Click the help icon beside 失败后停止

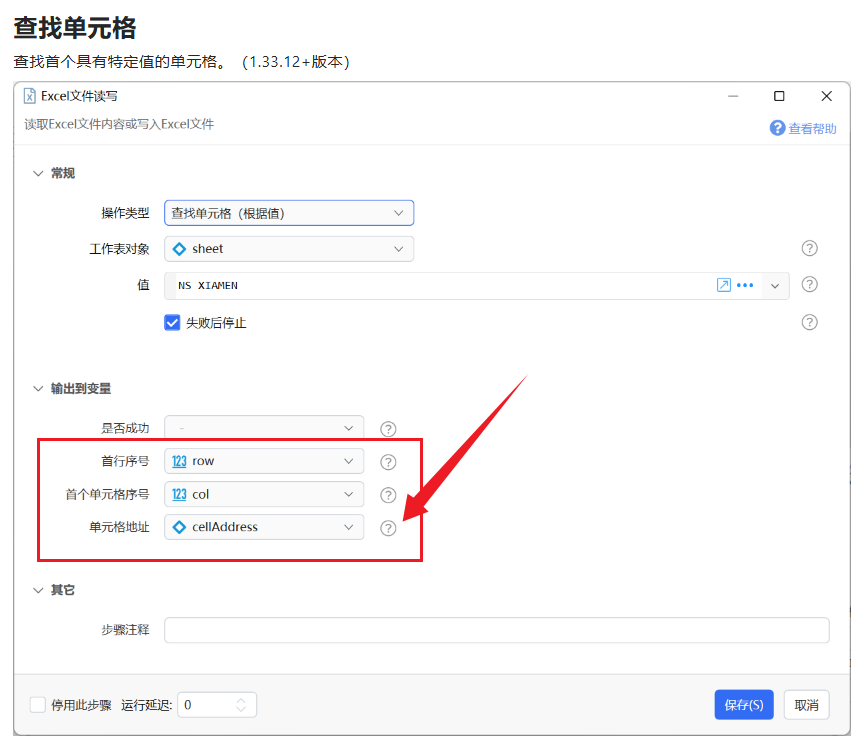coord(810,322)
